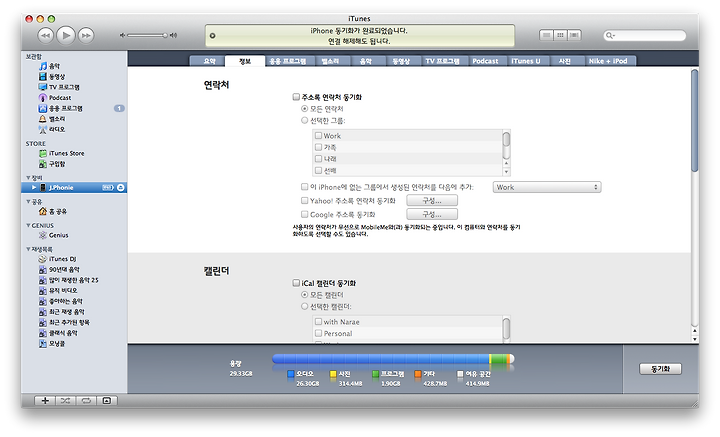This screenshot has height=437, width=720.
Task: Add a new playlist with plus button
Action: [x=45, y=401]
